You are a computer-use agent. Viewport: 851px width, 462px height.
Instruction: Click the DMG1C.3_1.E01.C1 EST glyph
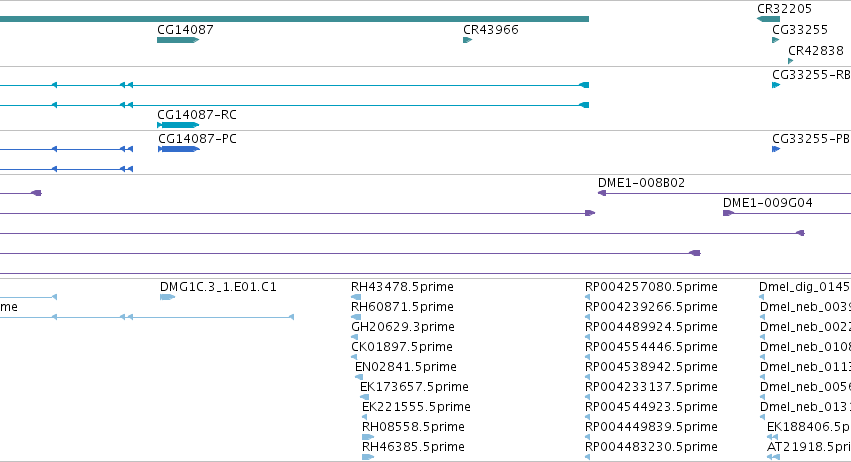coord(167,297)
